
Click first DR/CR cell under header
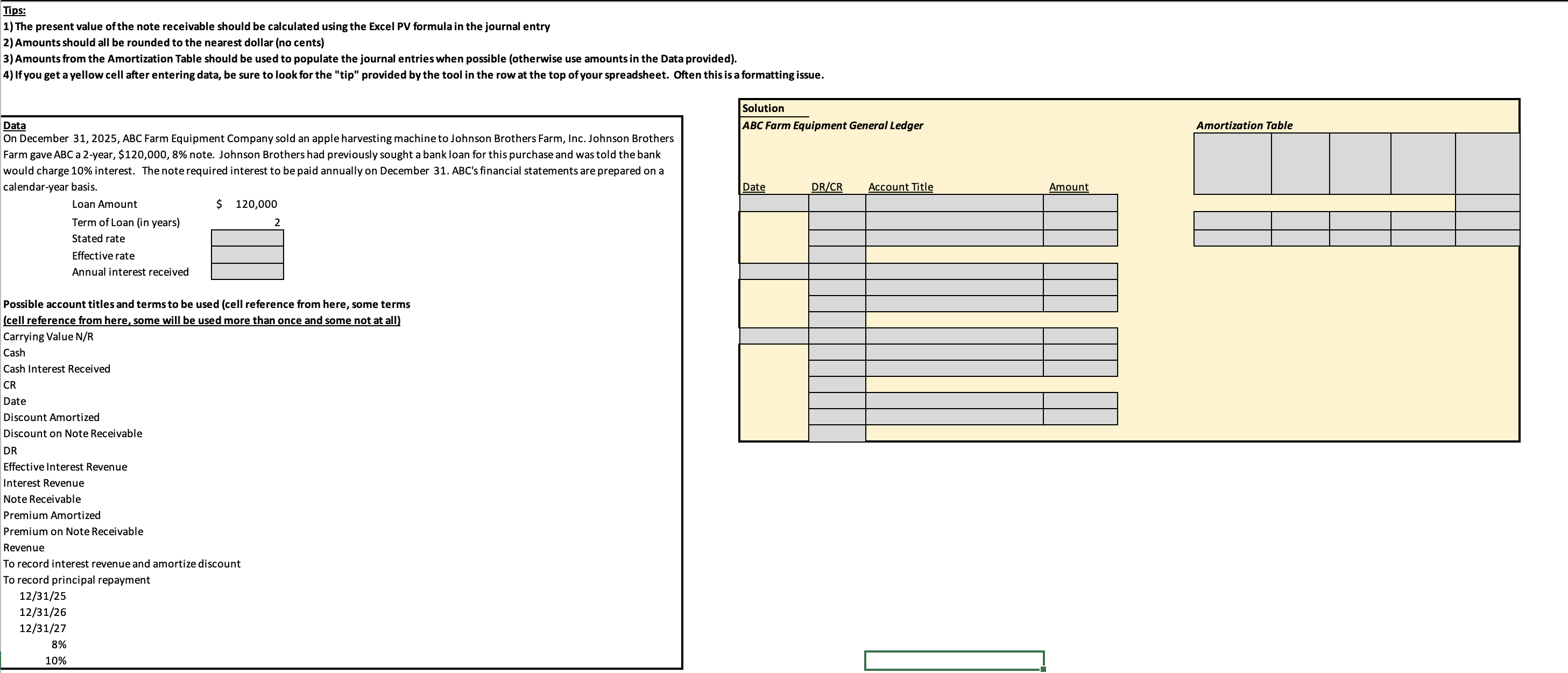pos(837,204)
